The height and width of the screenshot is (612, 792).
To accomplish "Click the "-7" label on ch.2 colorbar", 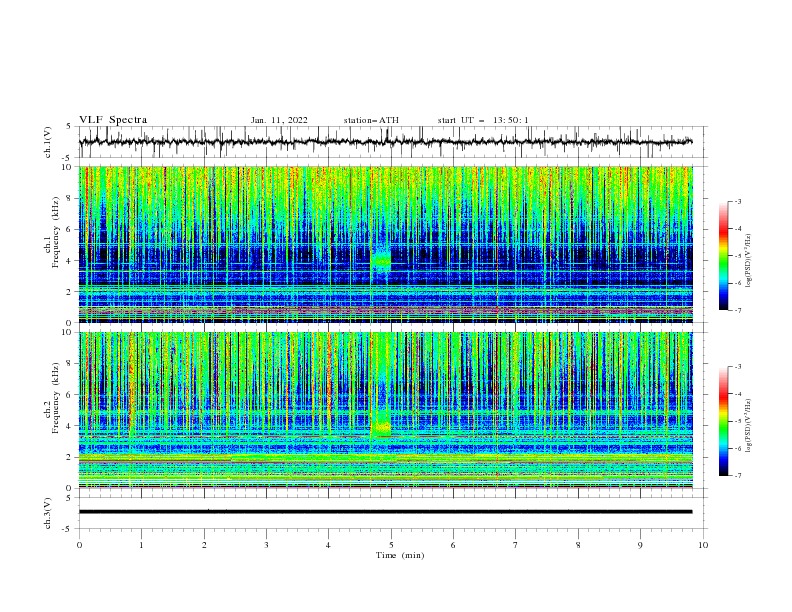I will pyautogui.click(x=737, y=476).
